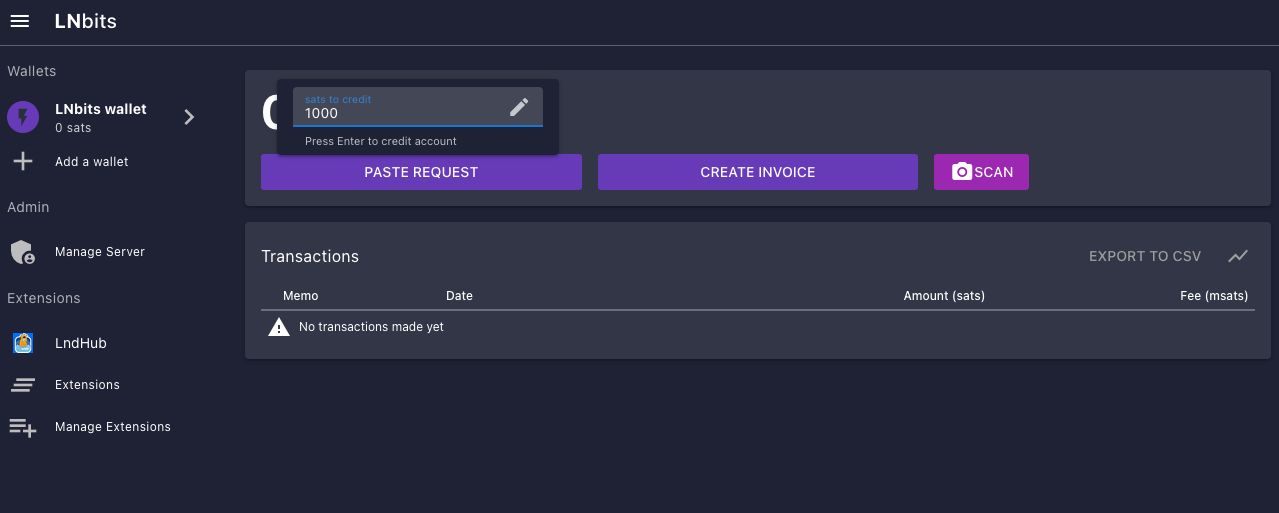Click the warning triangle icon
The height and width of the screenshot is (513, 1279).
click(279, 327)
